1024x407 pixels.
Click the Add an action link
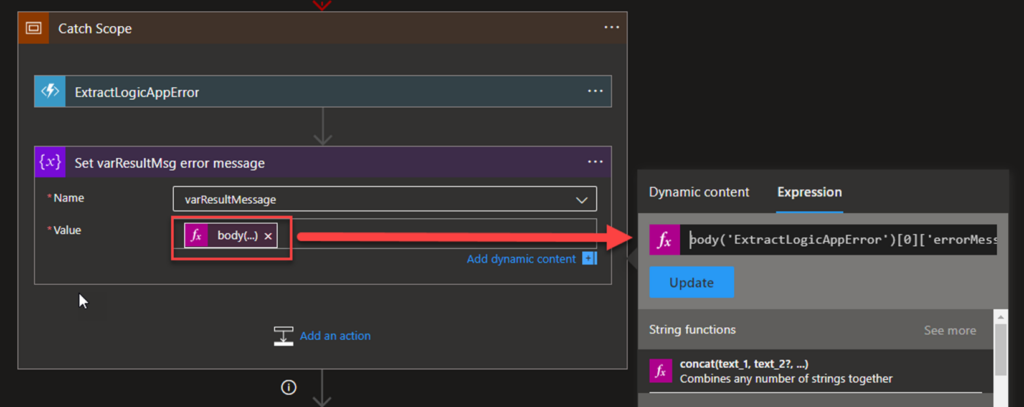click(x=335, y=336)
